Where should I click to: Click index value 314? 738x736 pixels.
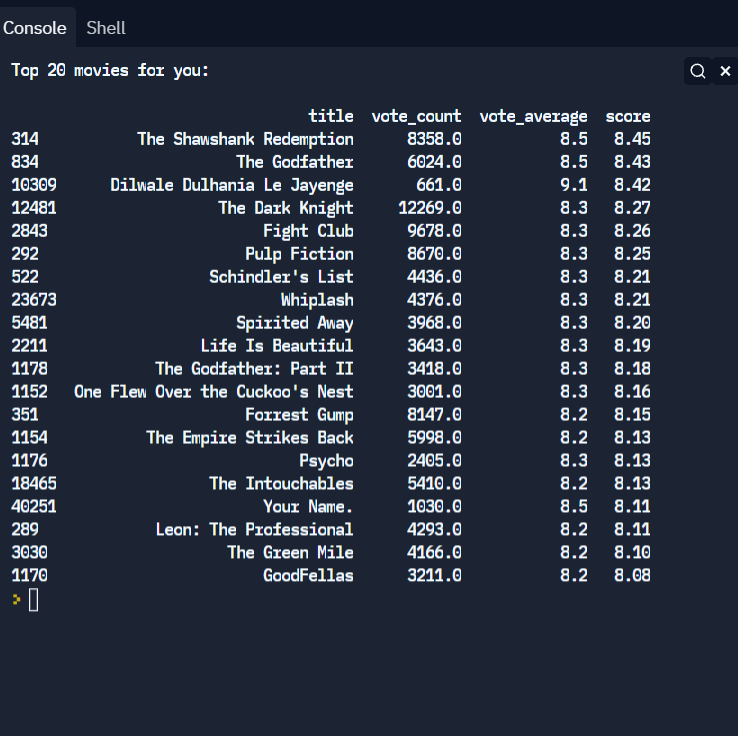[x=25, y=139]
